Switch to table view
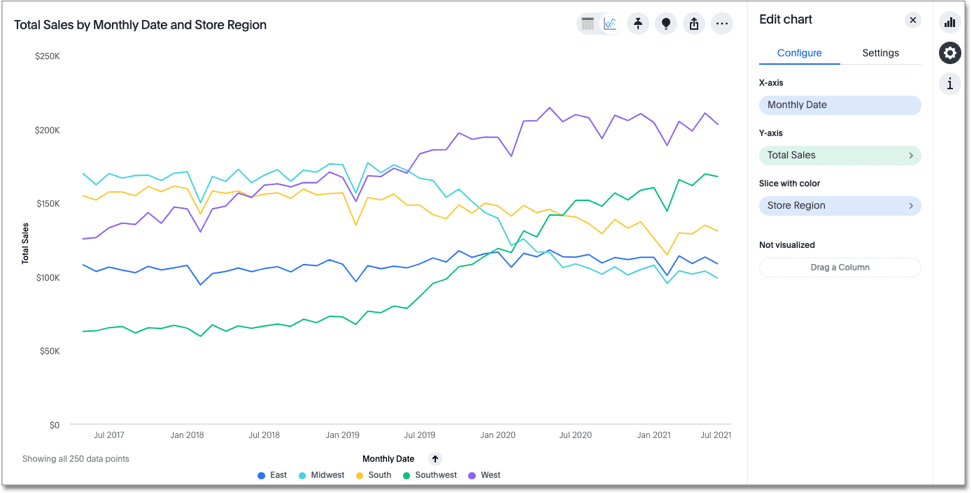Screen dimensions: 971x493 tap(588, 24)
